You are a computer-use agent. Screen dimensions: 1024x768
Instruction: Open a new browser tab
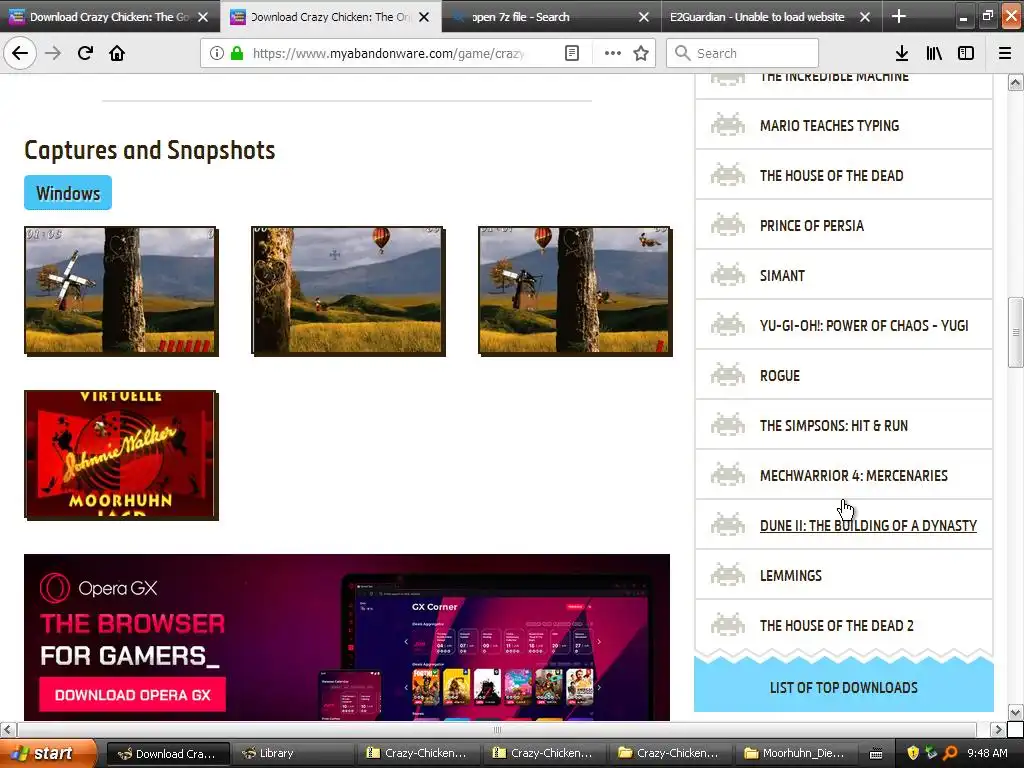pos(899,16)
